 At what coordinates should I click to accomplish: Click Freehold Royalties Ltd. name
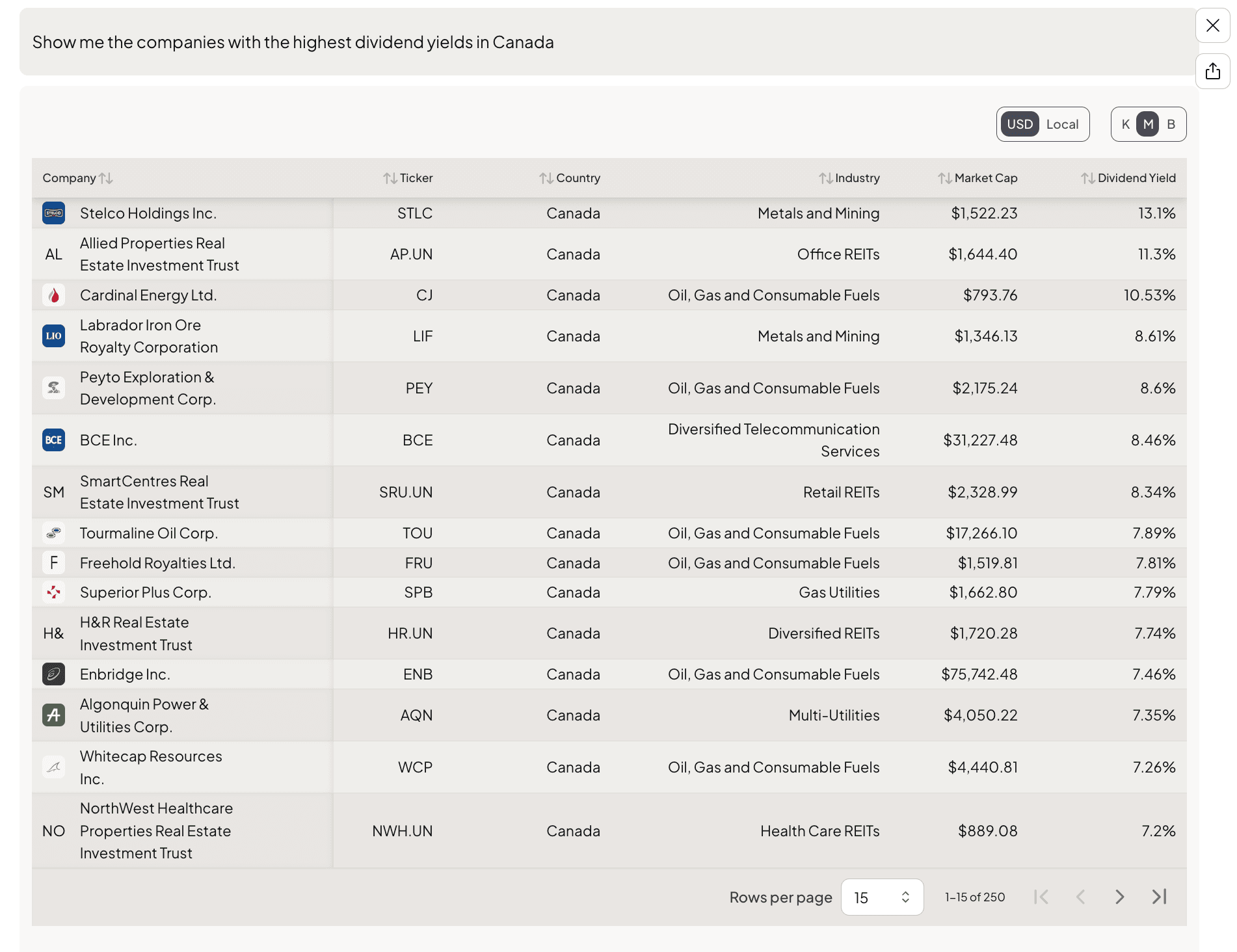pyautogui.click(x=157, y=563)
